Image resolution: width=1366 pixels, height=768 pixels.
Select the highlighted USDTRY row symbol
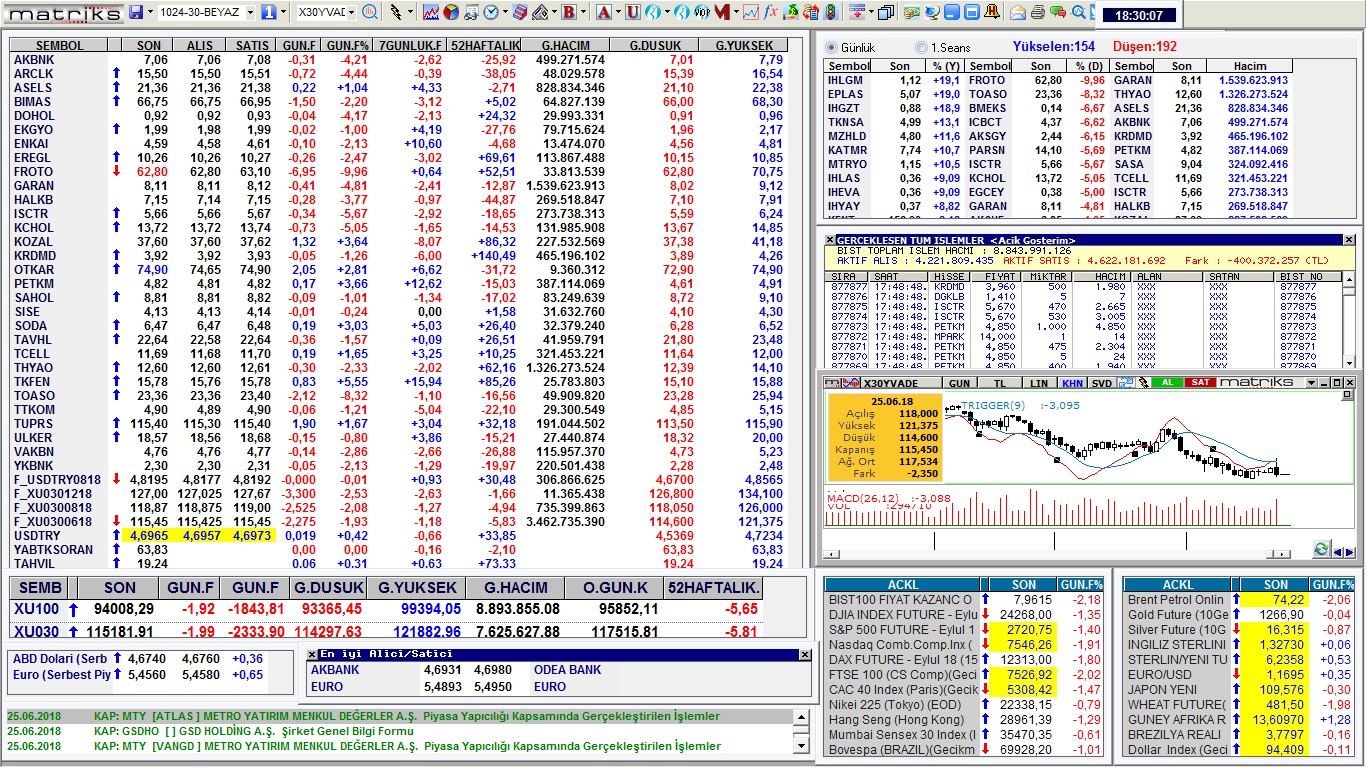(x=37, y=536)
